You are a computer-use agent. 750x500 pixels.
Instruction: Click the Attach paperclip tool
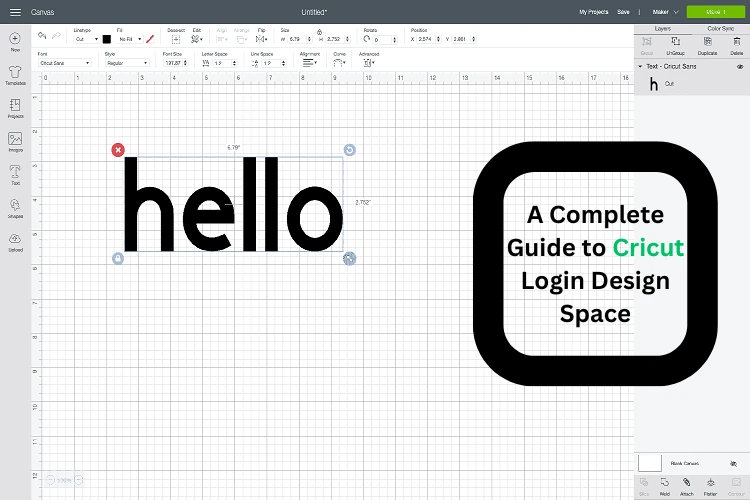pyautogui.click(x=686, y=482)
